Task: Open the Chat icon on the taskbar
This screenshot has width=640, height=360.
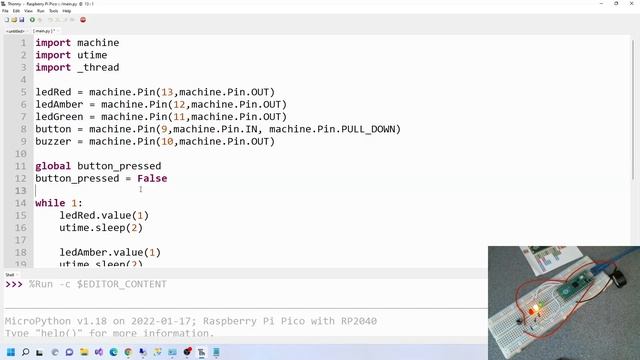Action: coord(69,352)
